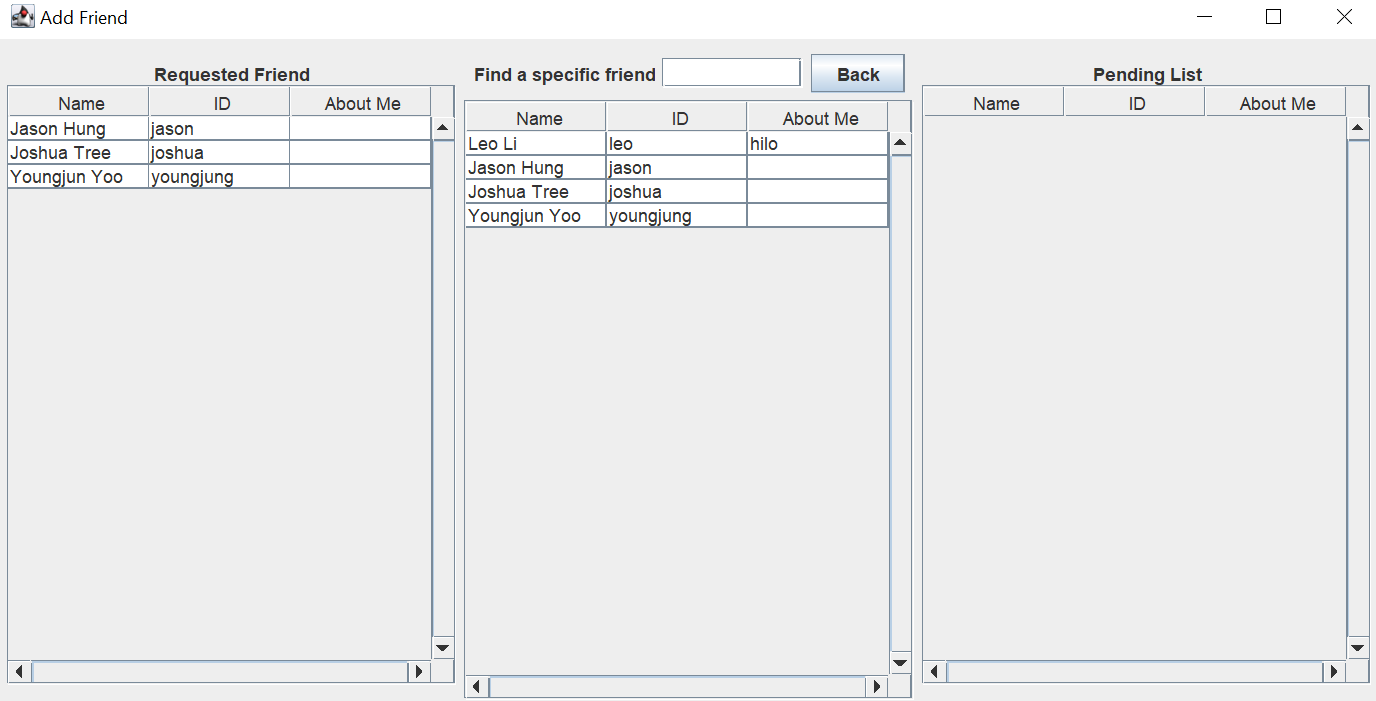Select Youngjun Yoo in Requested Friend table
The height and width of the screenshot is (701, 1376).
click(78, 177)
